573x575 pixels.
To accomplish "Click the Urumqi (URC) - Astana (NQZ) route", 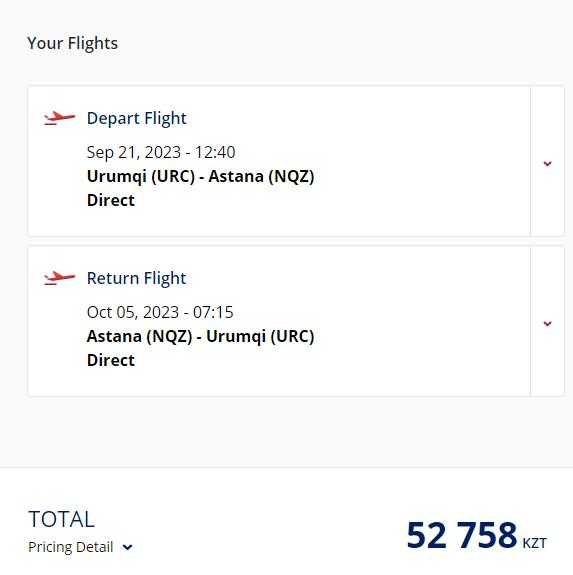I will (201, 177).
